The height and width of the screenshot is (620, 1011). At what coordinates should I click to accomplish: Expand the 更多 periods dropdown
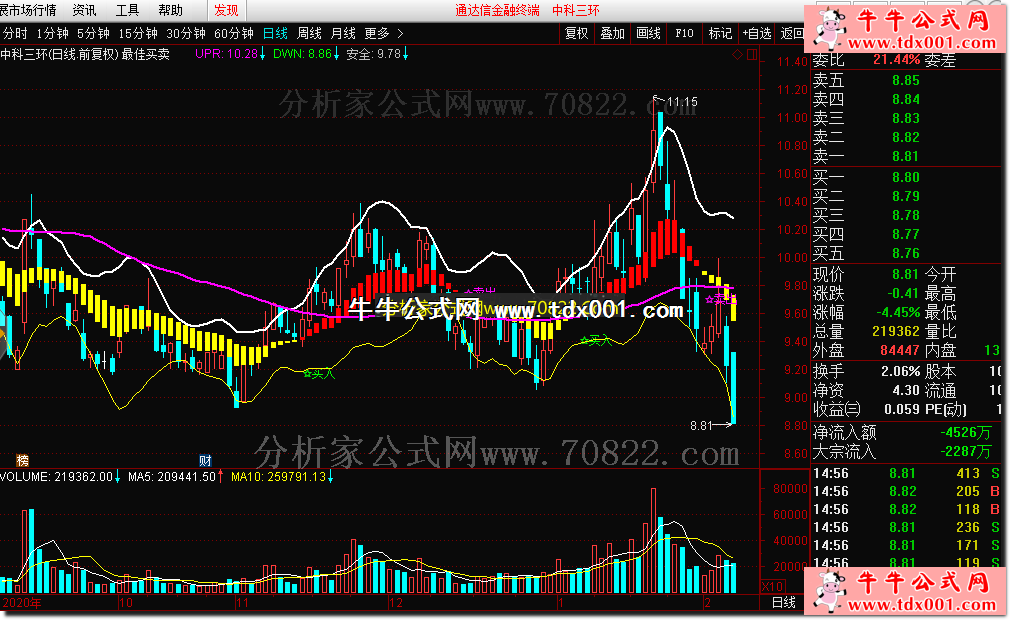[377, 33]
